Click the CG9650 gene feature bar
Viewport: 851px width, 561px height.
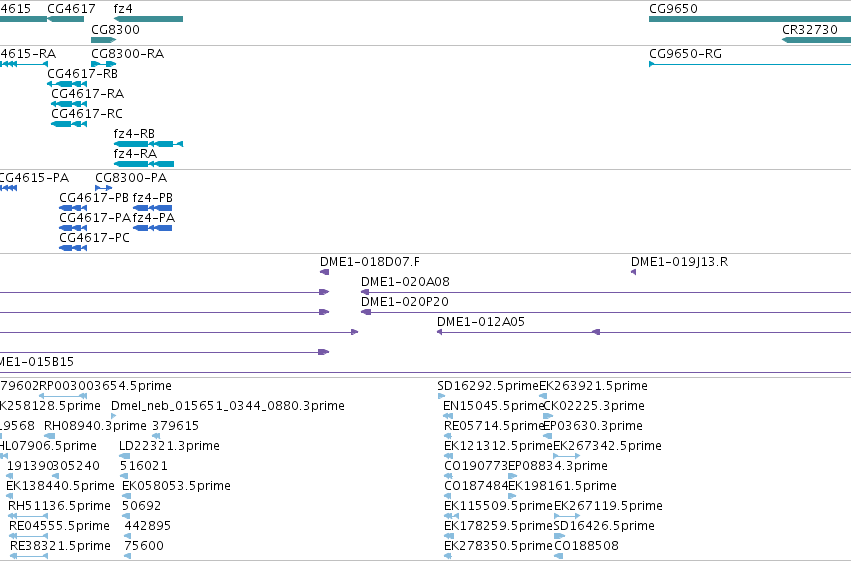(750, 20)
